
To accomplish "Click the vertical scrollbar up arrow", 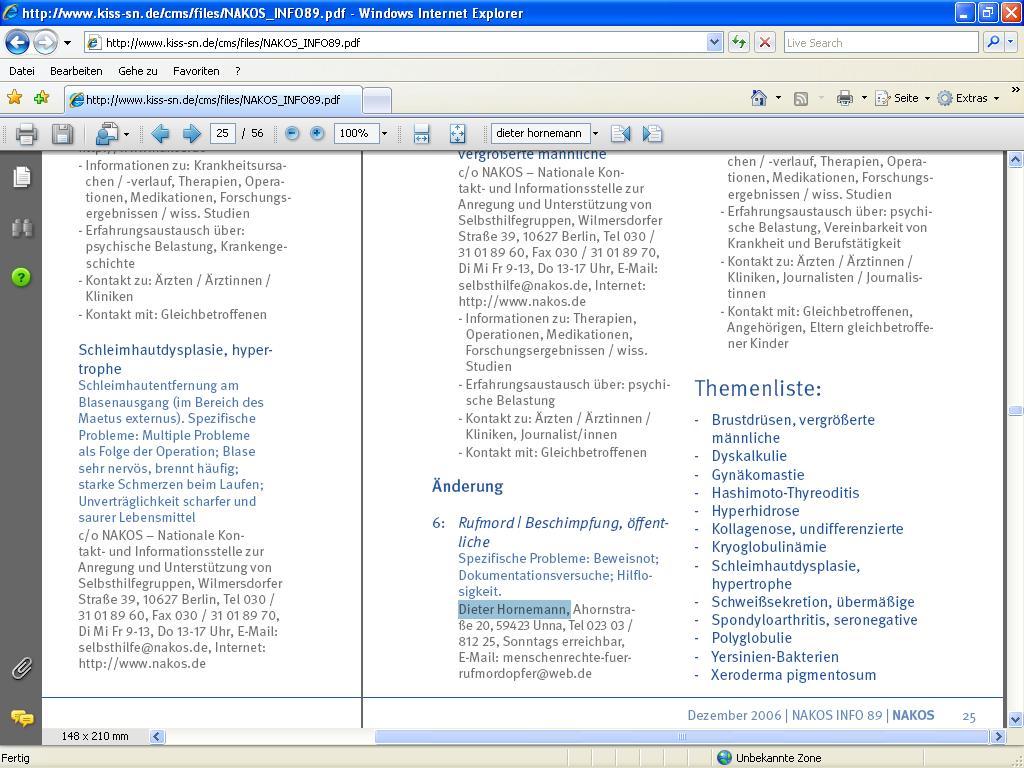I will point(1015,159).
